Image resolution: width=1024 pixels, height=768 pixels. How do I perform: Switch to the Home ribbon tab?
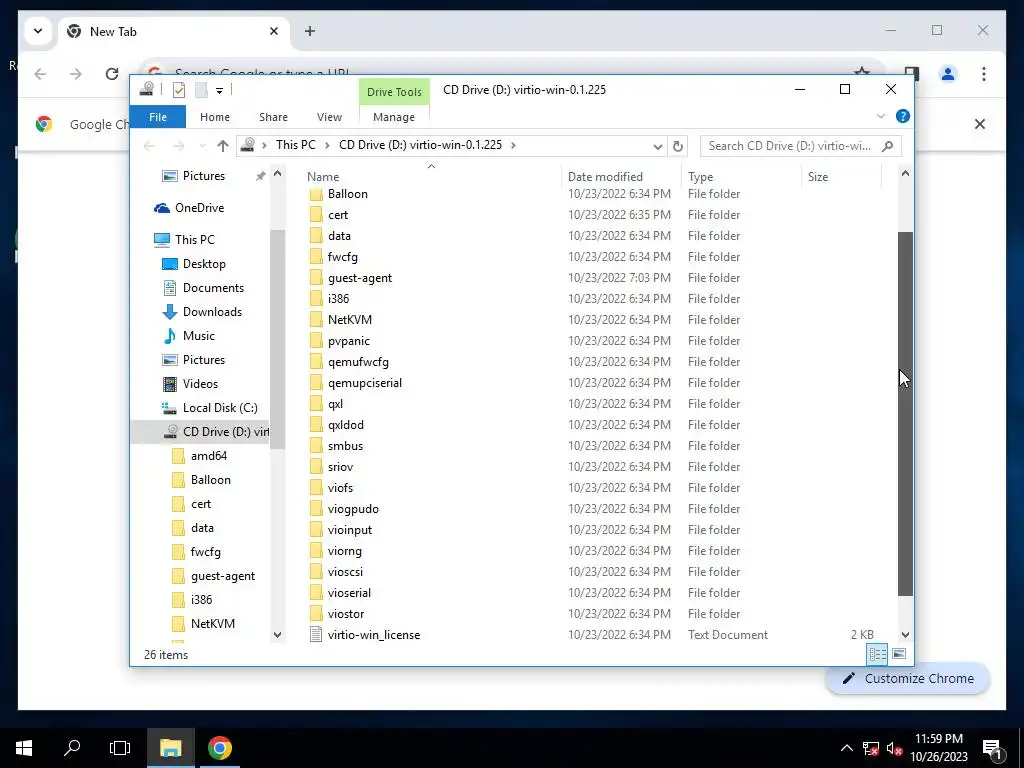215,117
